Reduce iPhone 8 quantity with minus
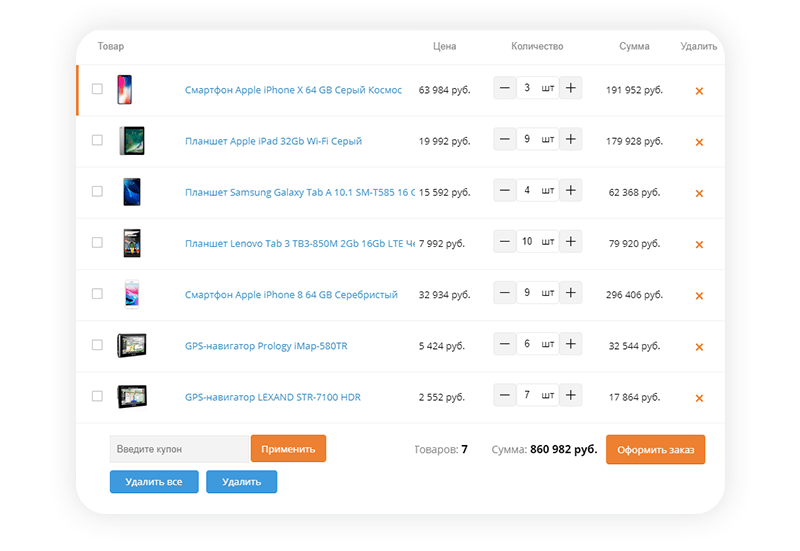The width and height of the screenshot is (800, 551). 505,292
